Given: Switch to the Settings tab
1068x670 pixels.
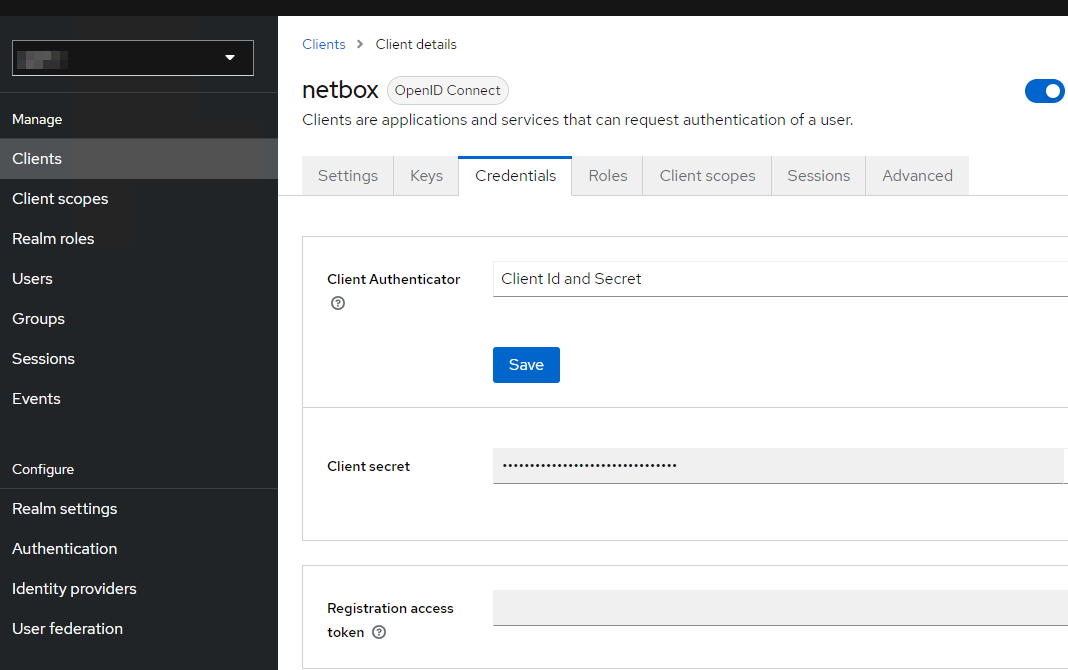Looking at the screenshot, I should pos(348,176).
